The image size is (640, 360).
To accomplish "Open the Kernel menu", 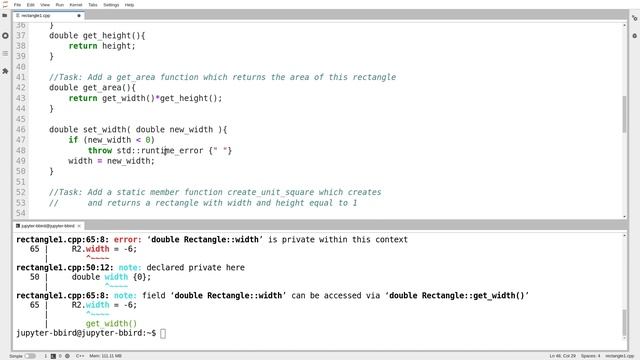I will point(76,5).
